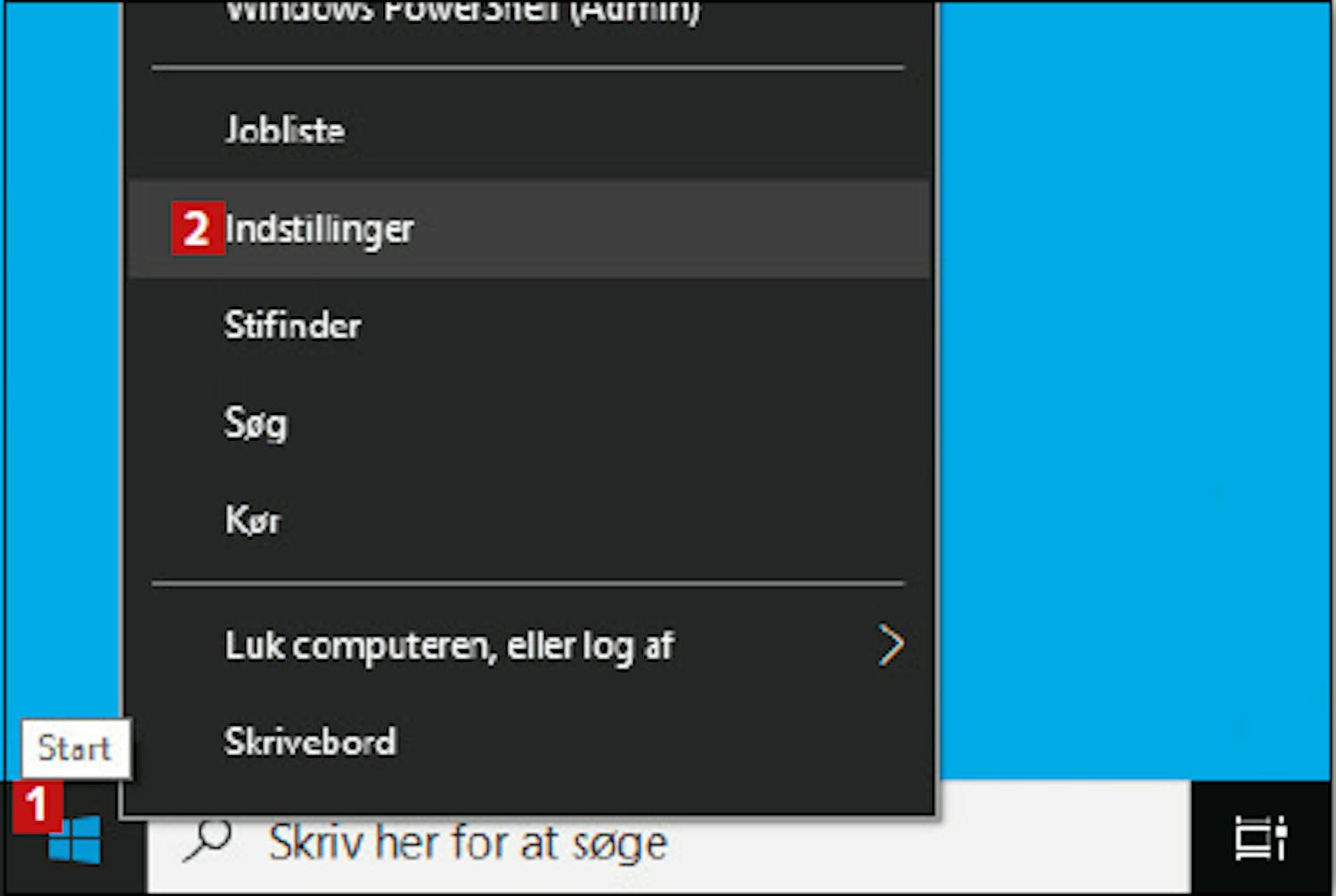Click the Start tooltip label
Viewport: 1336px width, 896px height.
pos(75,748)
